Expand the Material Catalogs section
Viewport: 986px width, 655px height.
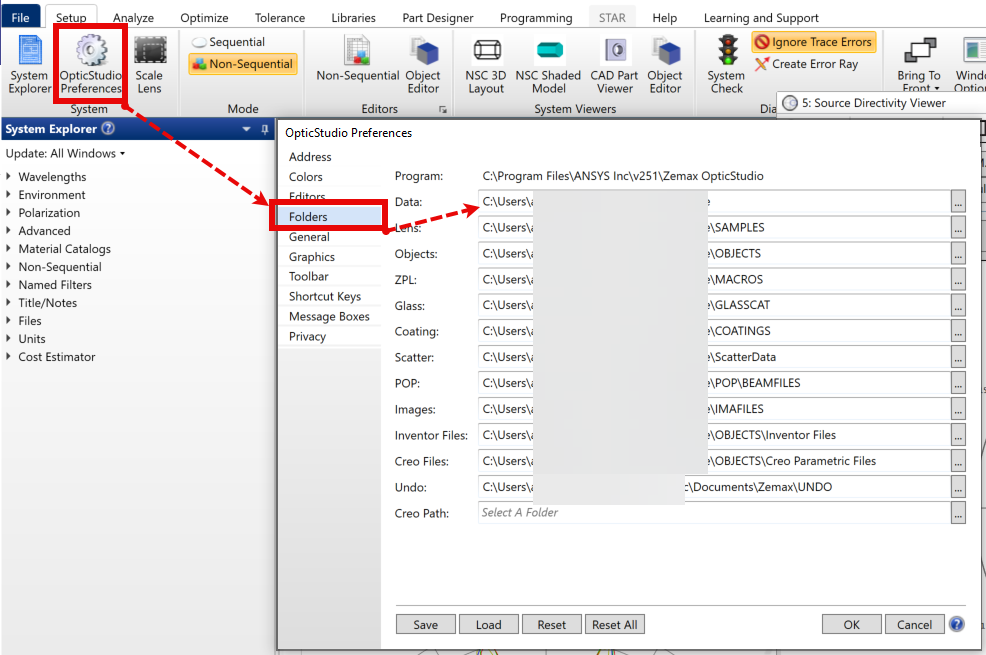(8, 249)
